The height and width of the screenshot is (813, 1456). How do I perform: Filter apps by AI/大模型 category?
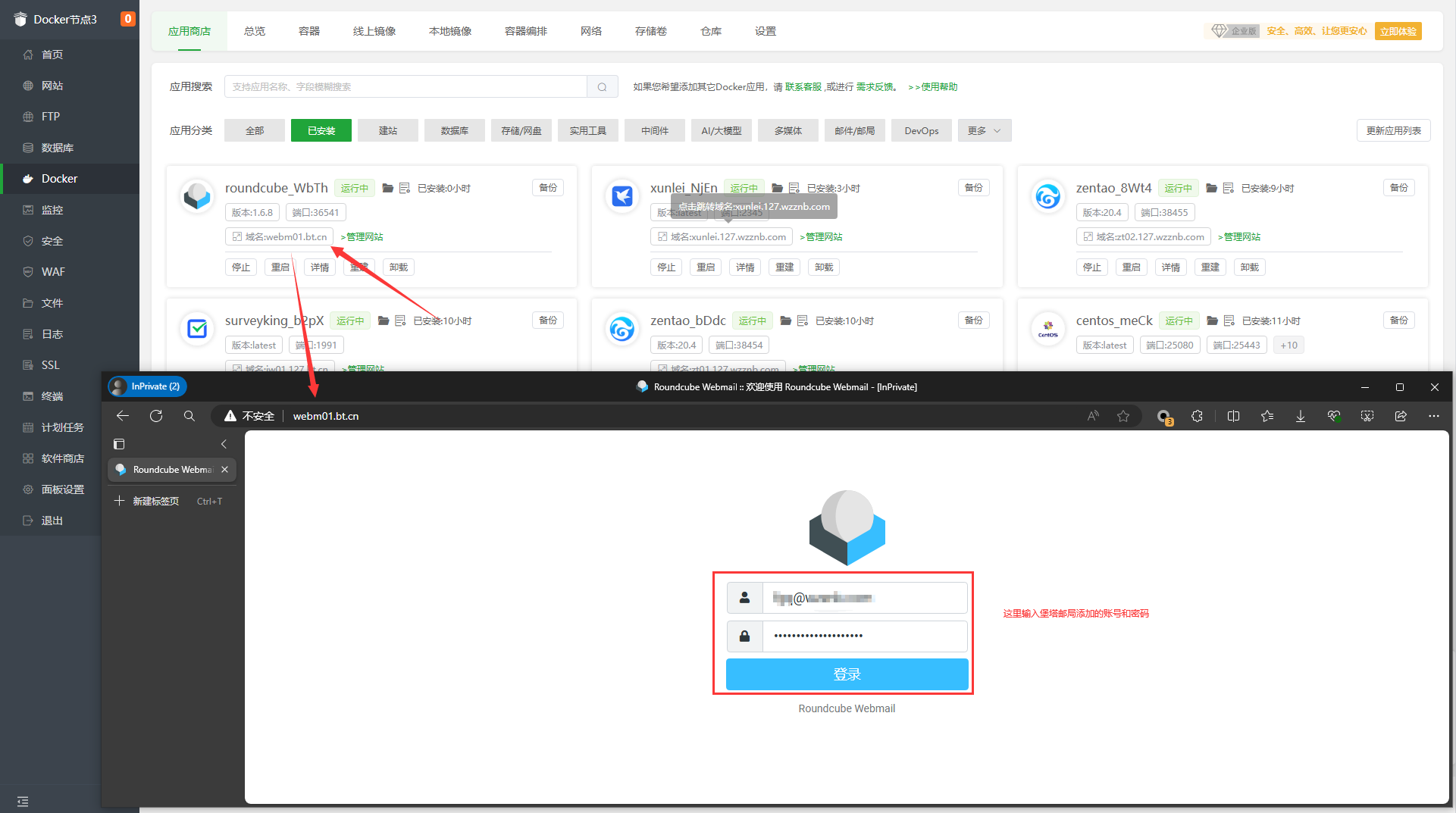[x=722, y=131]
